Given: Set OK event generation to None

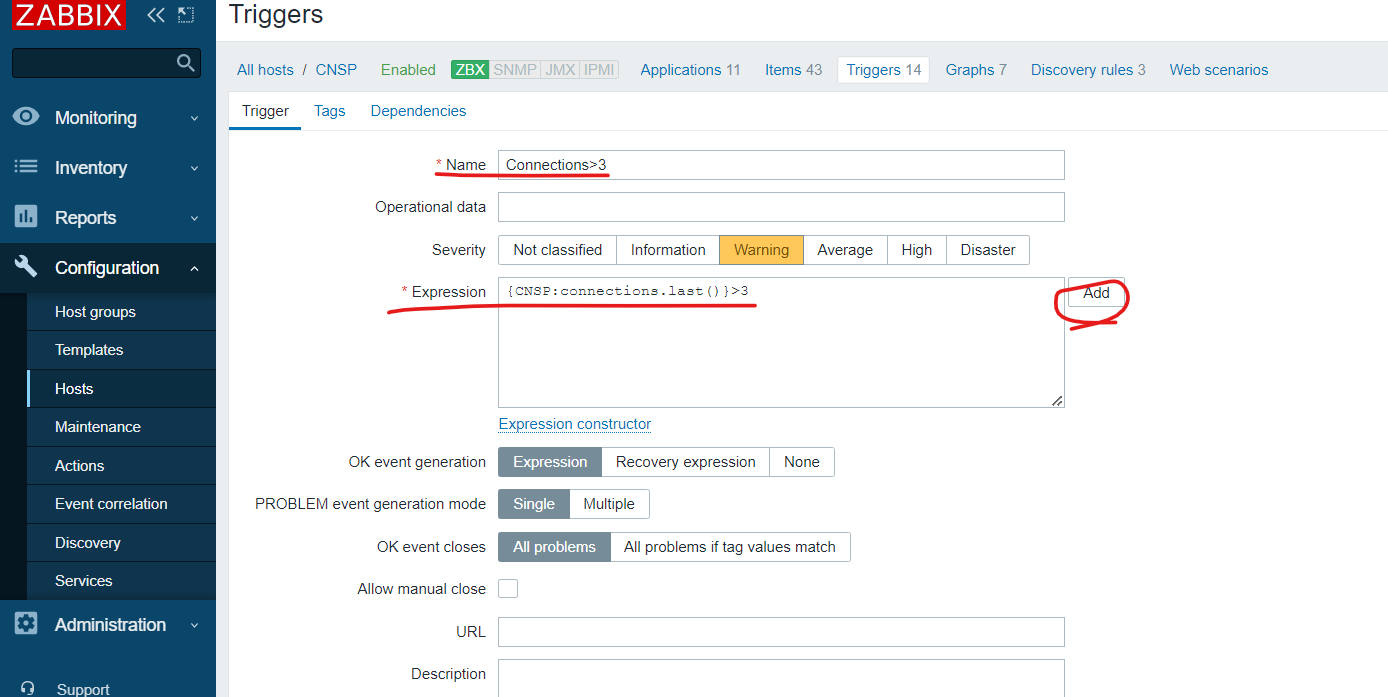Looking at the screenshot, I should [802, 462].
